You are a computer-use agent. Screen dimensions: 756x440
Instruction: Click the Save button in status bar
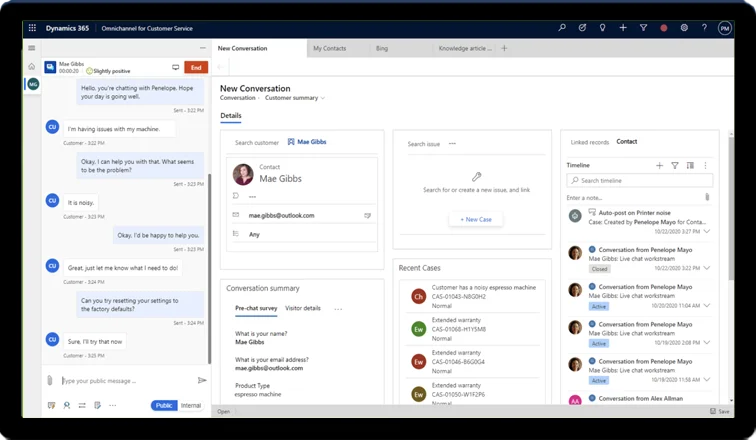click(x=719, y=411)
